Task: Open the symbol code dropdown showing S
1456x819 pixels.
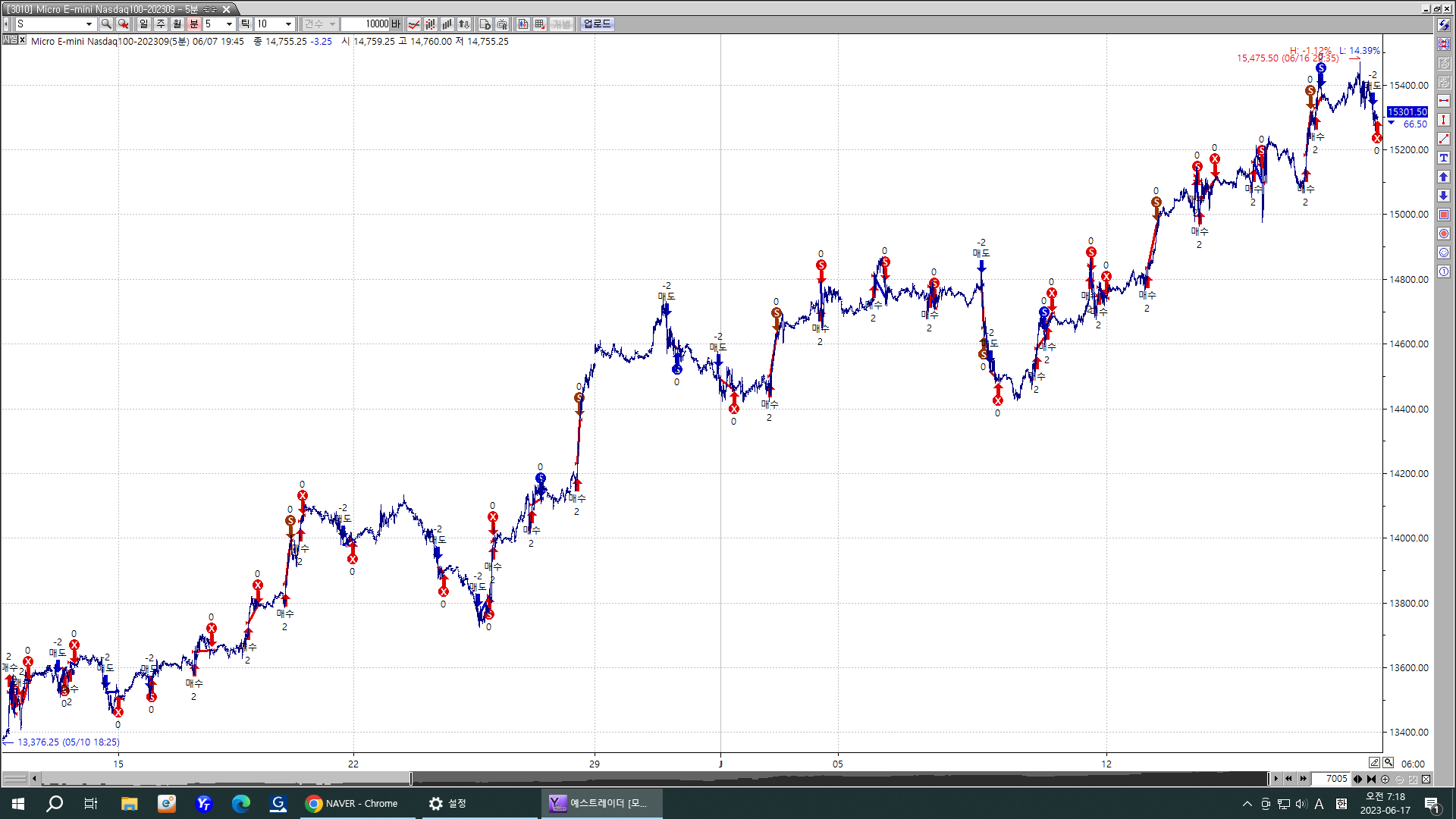Action: point(89,24)
